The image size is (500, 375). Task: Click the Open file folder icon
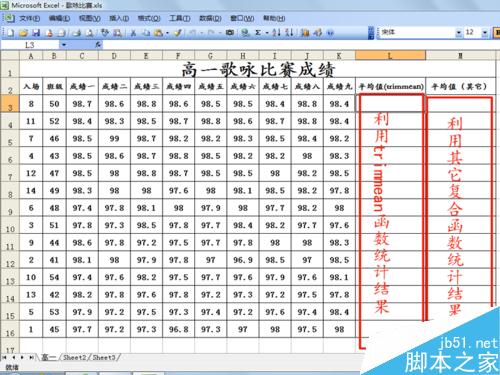(x=23, y=33)
